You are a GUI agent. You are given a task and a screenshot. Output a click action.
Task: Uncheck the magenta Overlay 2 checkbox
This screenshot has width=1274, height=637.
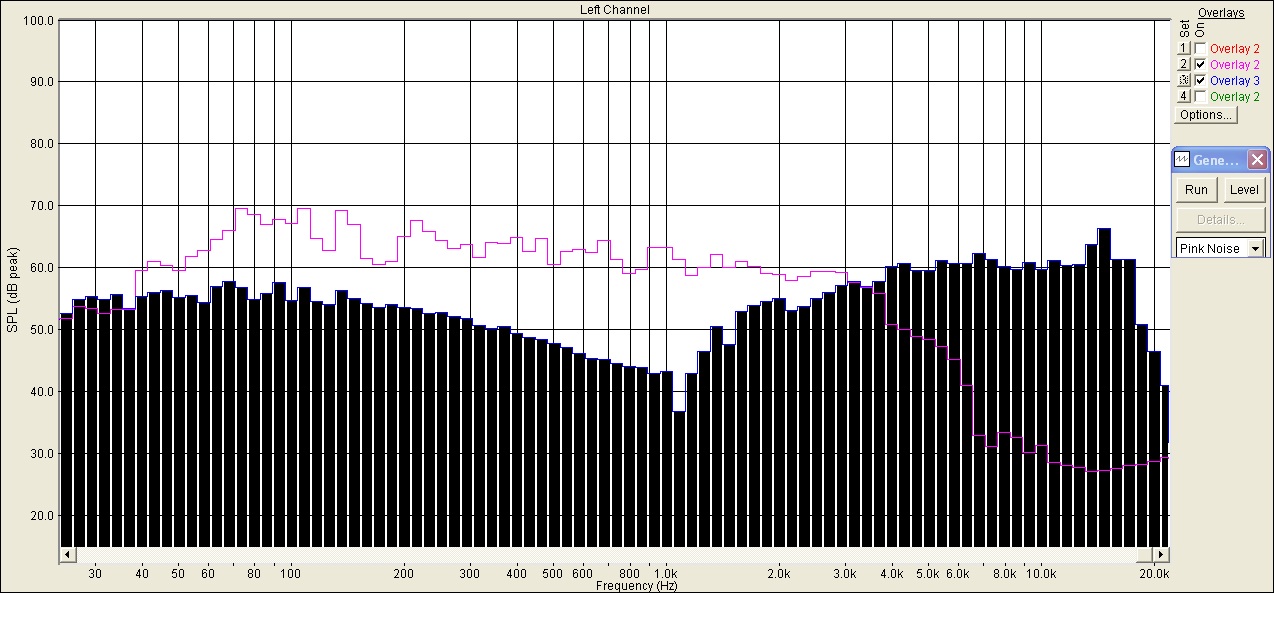click(1200, 64)
